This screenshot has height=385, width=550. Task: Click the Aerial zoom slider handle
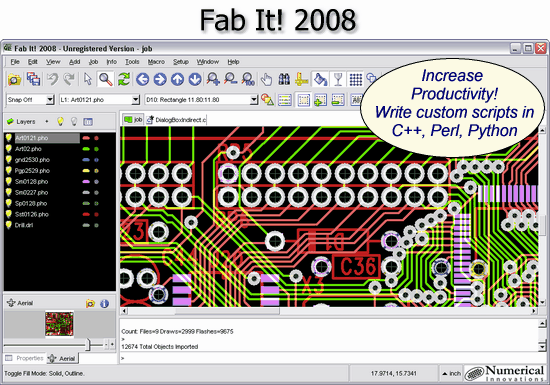[x=88, y=345]
